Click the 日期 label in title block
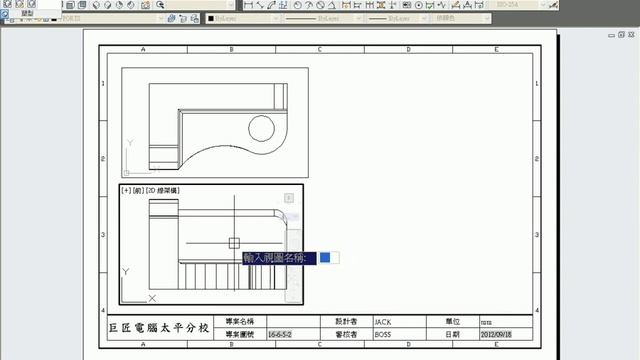This screenshot has height=360, width=640. point(453,334)
